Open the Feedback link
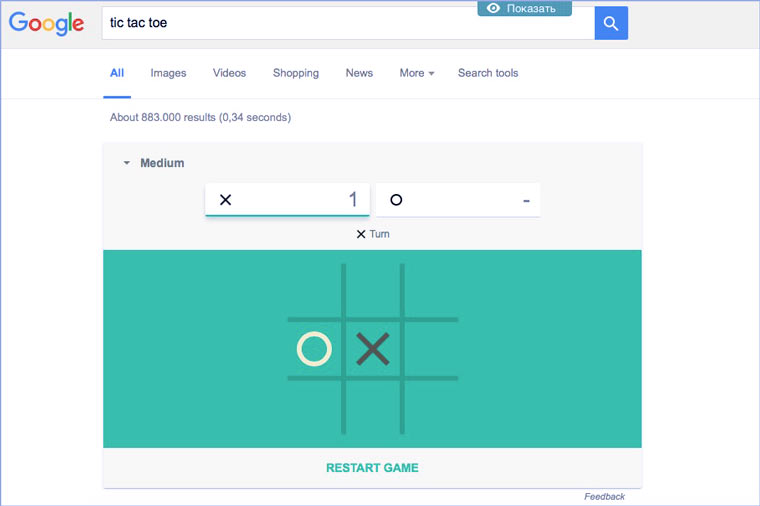The width and height of the screenshot is (760, 506). click(604, 497)
